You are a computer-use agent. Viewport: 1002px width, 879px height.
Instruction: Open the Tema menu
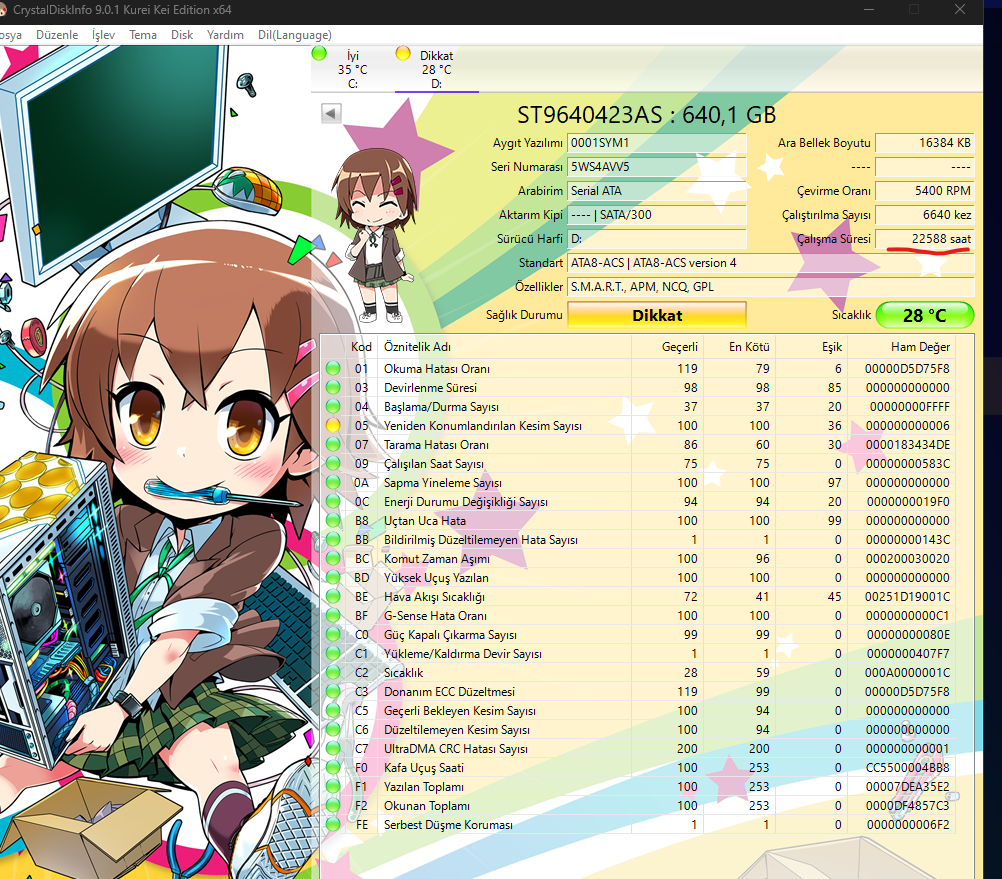coord(143,35)
